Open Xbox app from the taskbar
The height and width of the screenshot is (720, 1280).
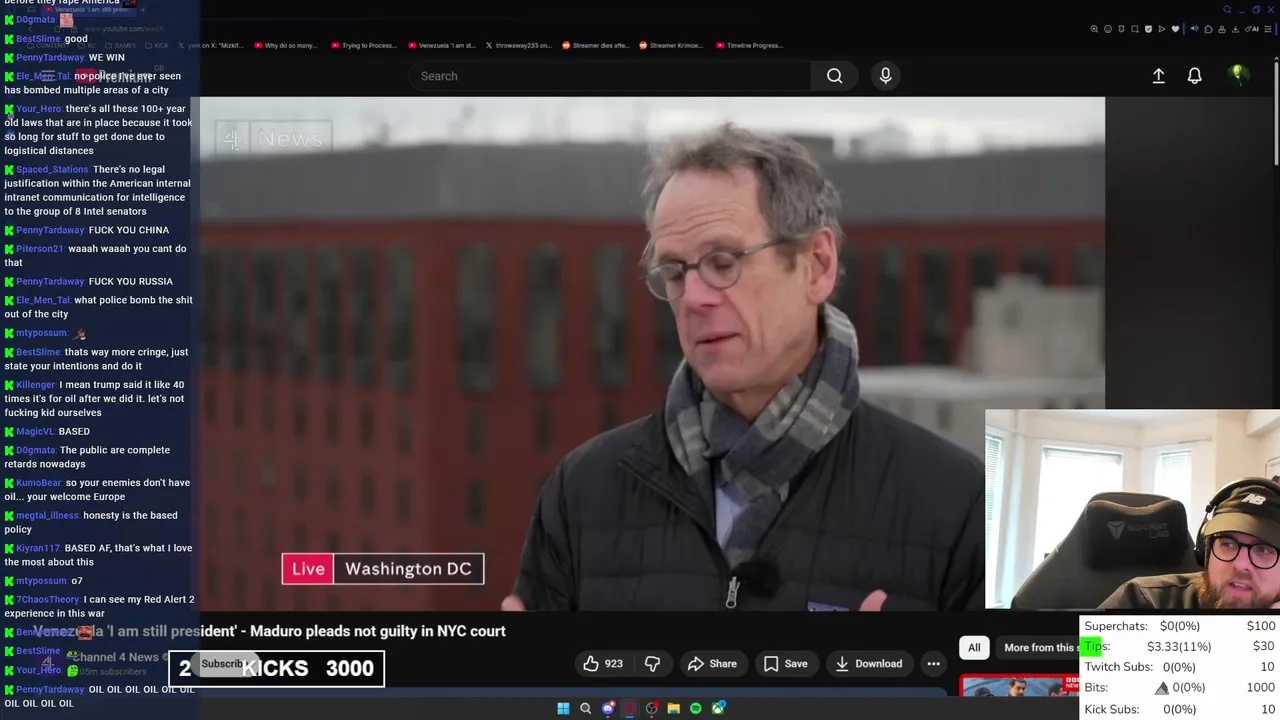coord(718,708)
